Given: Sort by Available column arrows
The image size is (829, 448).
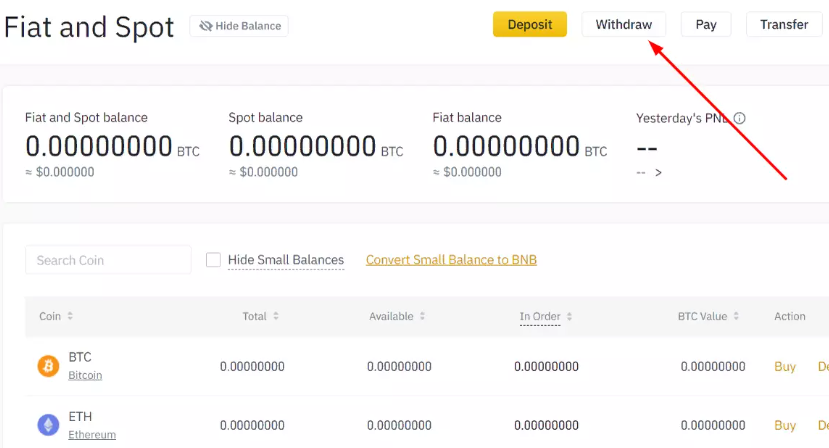Looking at the screenshot, I should tap(422, 316).
